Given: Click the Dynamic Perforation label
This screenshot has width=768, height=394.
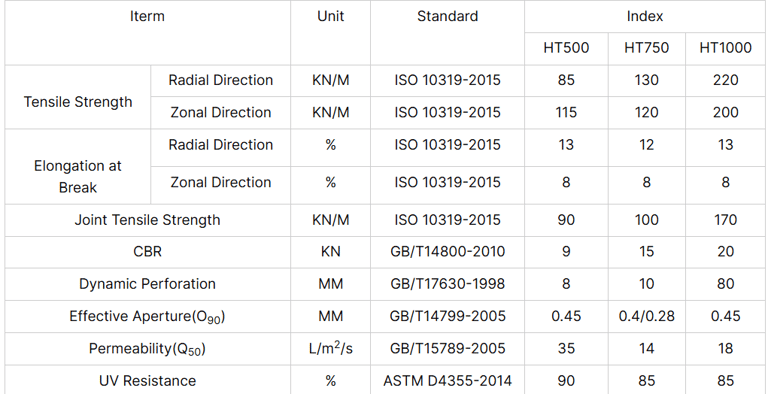Looking at the screenshot, I should coord(147,284).
